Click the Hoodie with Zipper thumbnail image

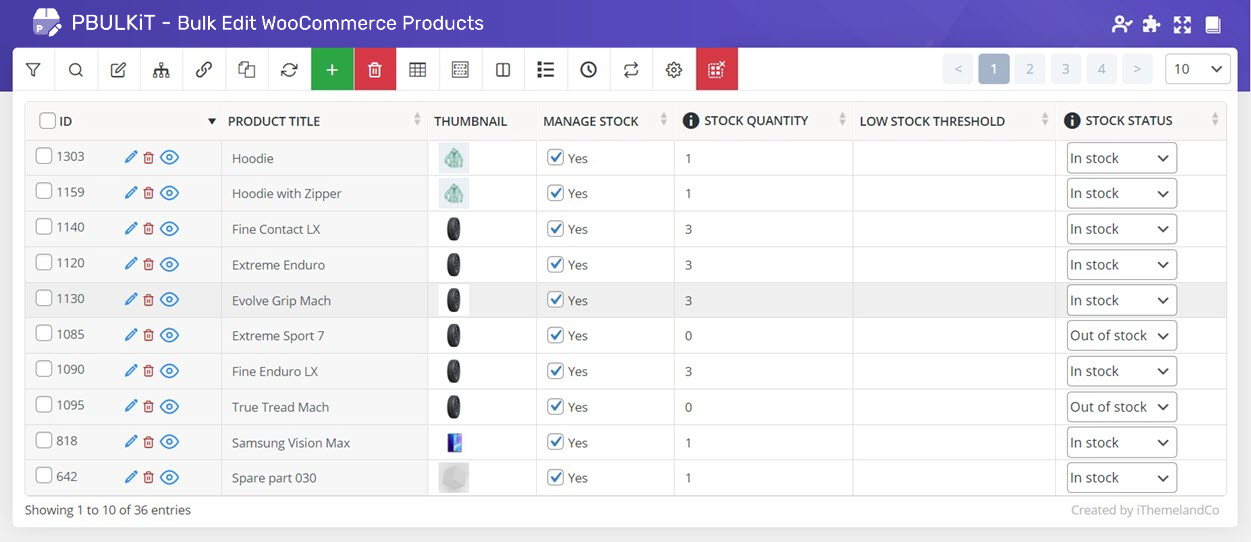coord(454,194)
